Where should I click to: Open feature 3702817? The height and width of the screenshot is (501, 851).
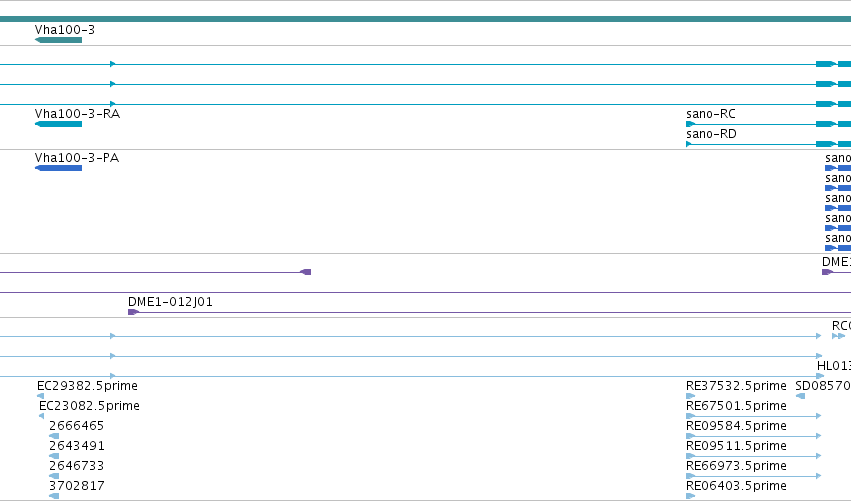[77, 486]
